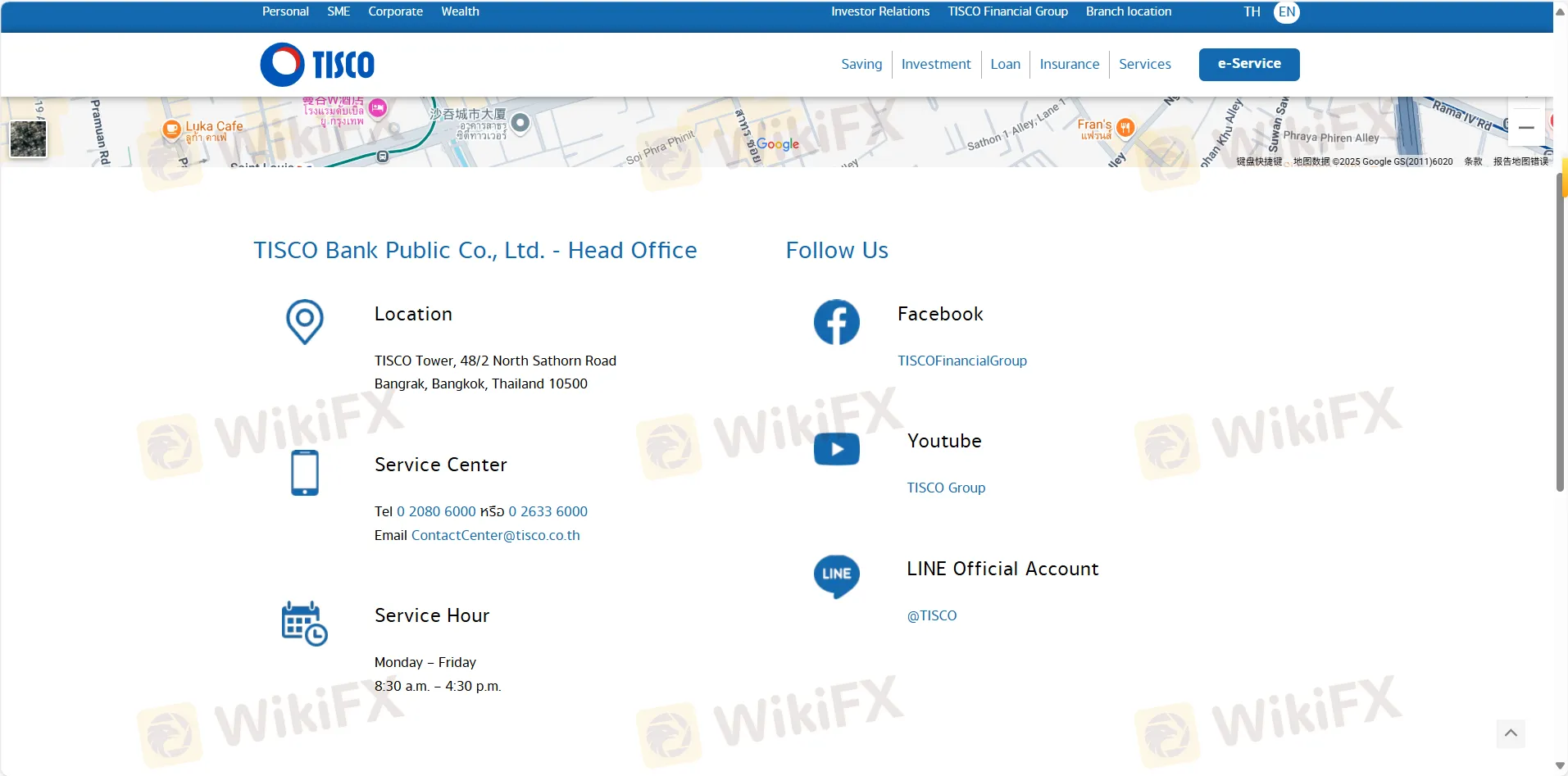
Task: Click the back-to-top arrow button
Action: (1512, 734)
